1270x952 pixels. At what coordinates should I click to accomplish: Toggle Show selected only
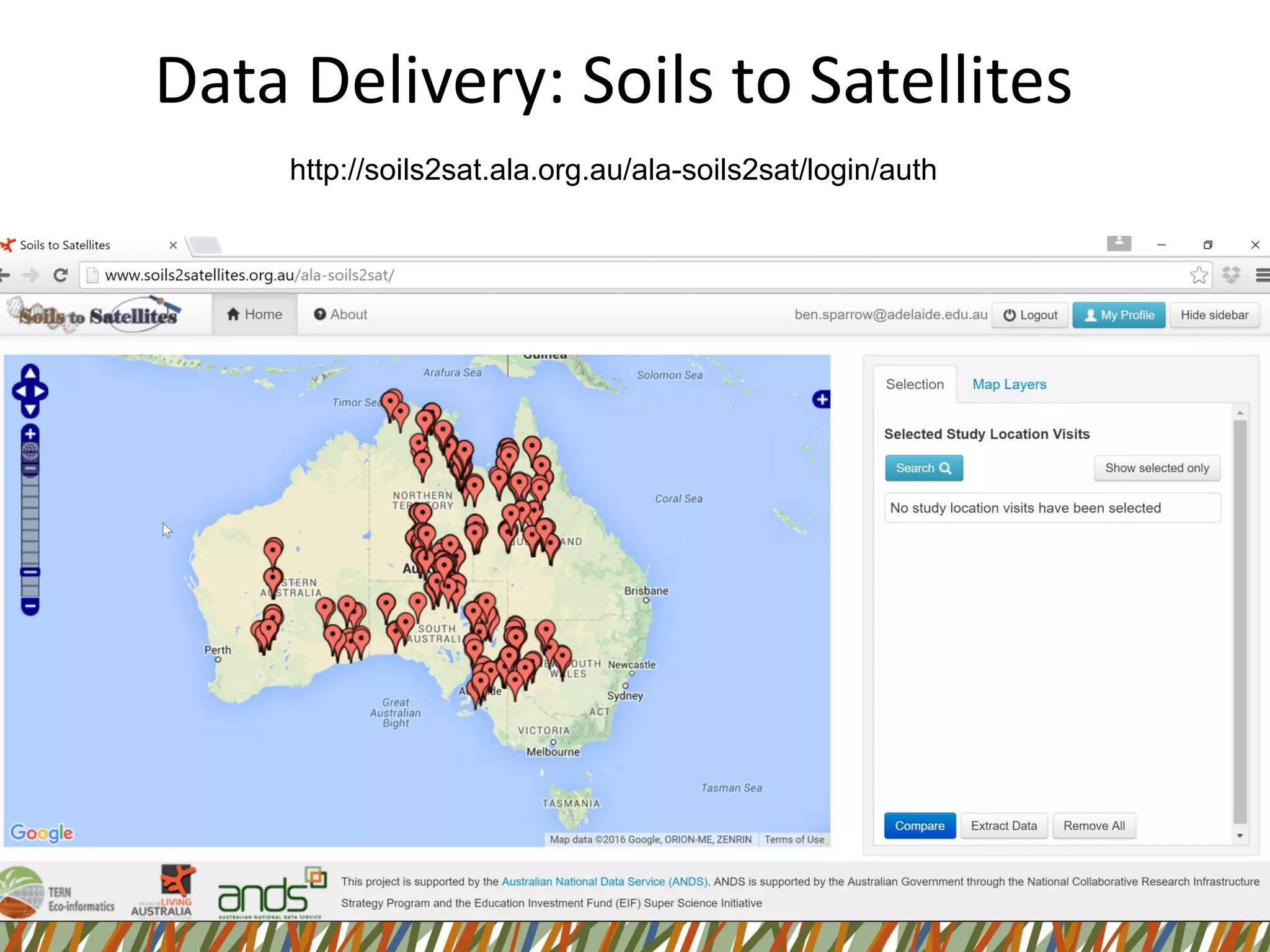(x=1157, y=468)
